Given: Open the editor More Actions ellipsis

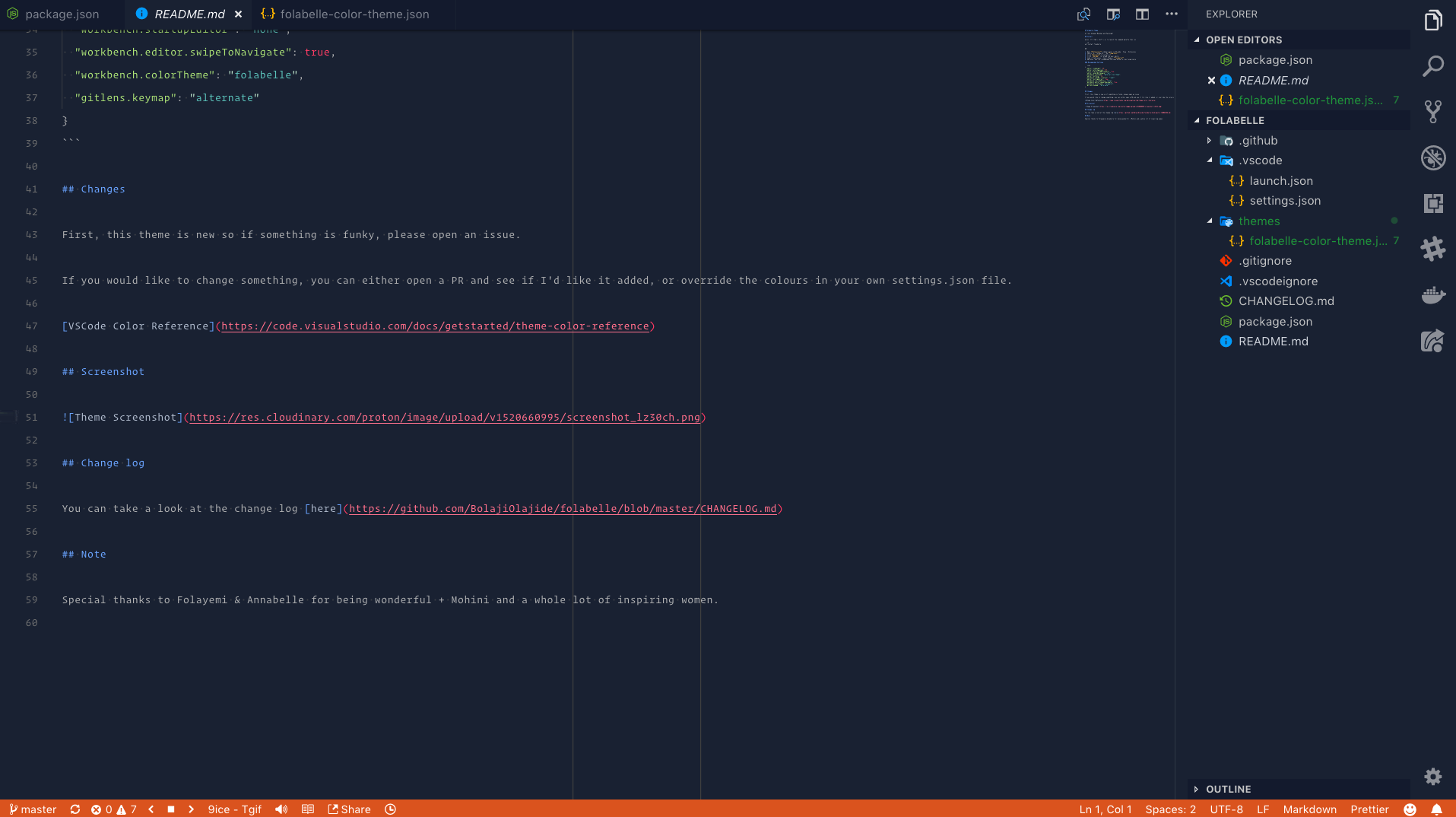Looking at the screenshot, I should click(1172, 14).
